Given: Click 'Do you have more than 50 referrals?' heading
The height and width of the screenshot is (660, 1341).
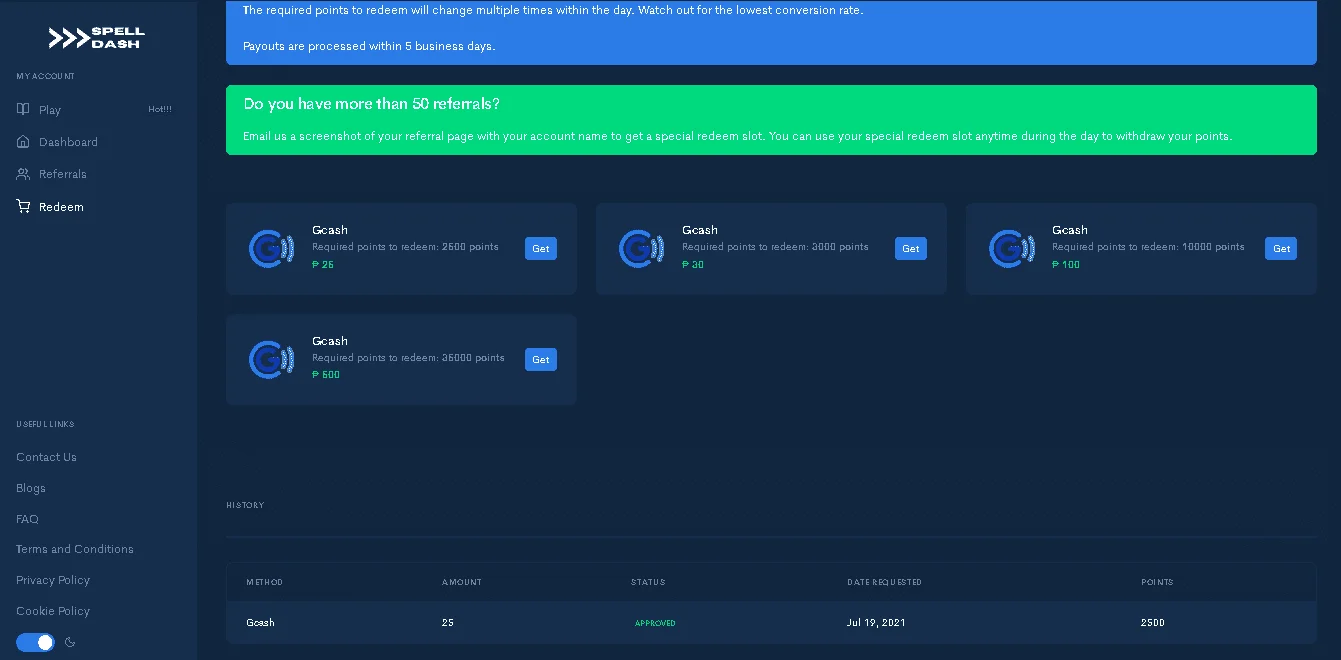Looking at the screenshot, I should click(371, 104).
